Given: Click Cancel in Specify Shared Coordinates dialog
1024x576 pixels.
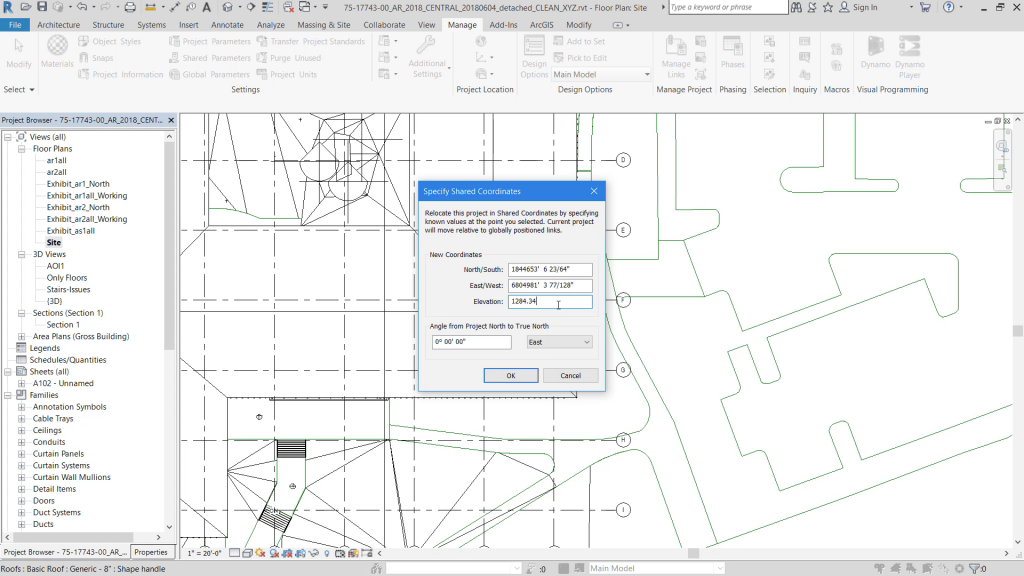Looking at the screenshot, I should 570,376.
